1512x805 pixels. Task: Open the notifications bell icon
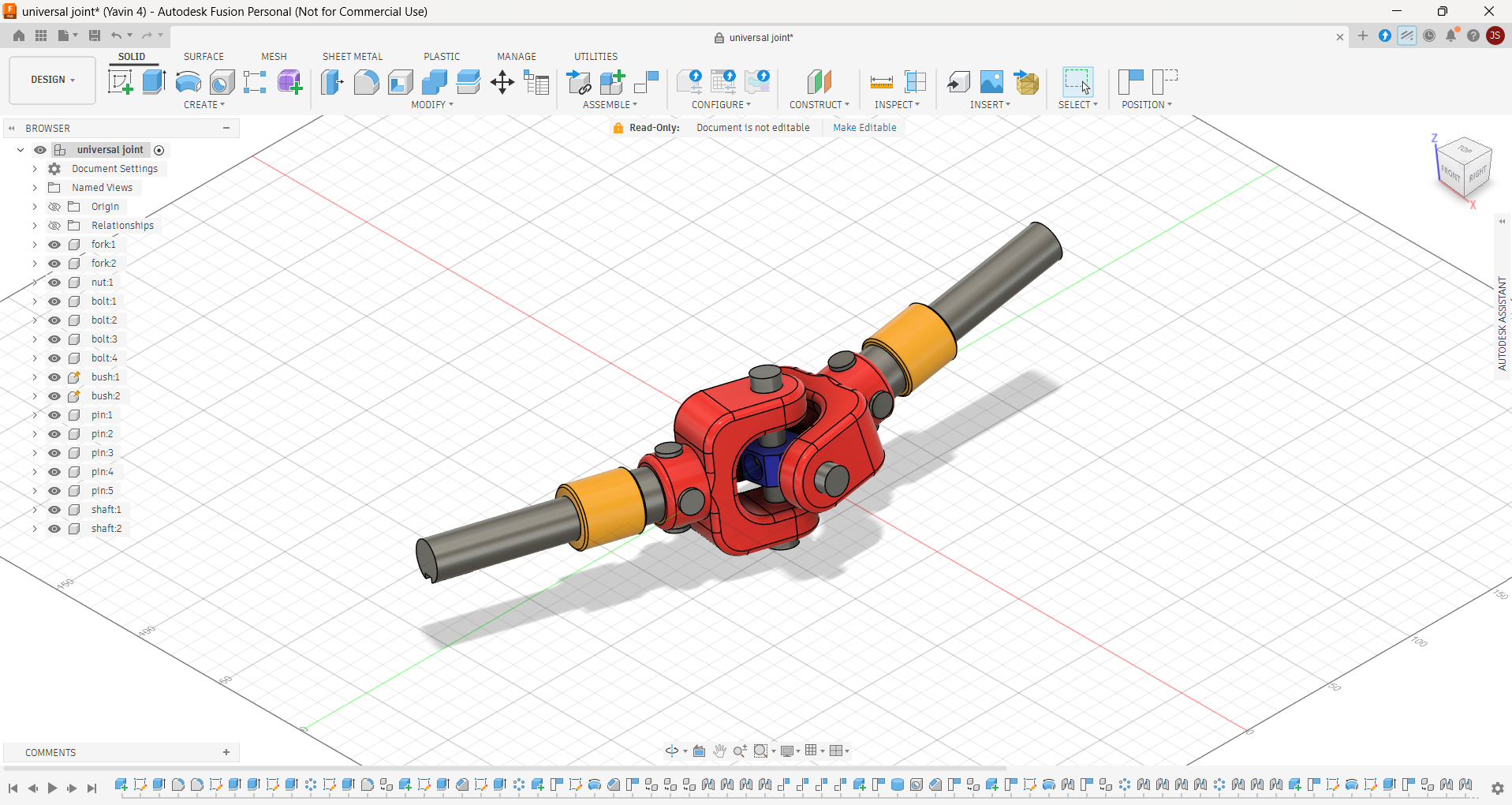[x=1451, y=36]
